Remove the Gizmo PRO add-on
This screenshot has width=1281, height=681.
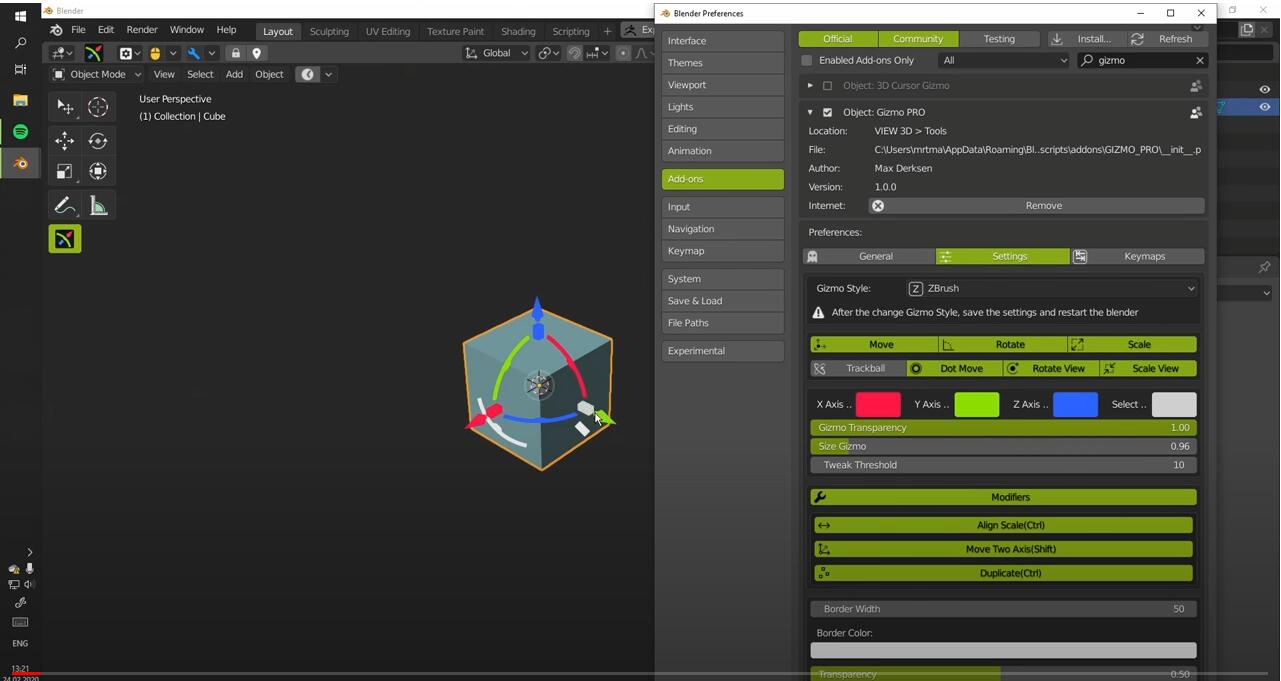click(1037, 206)
